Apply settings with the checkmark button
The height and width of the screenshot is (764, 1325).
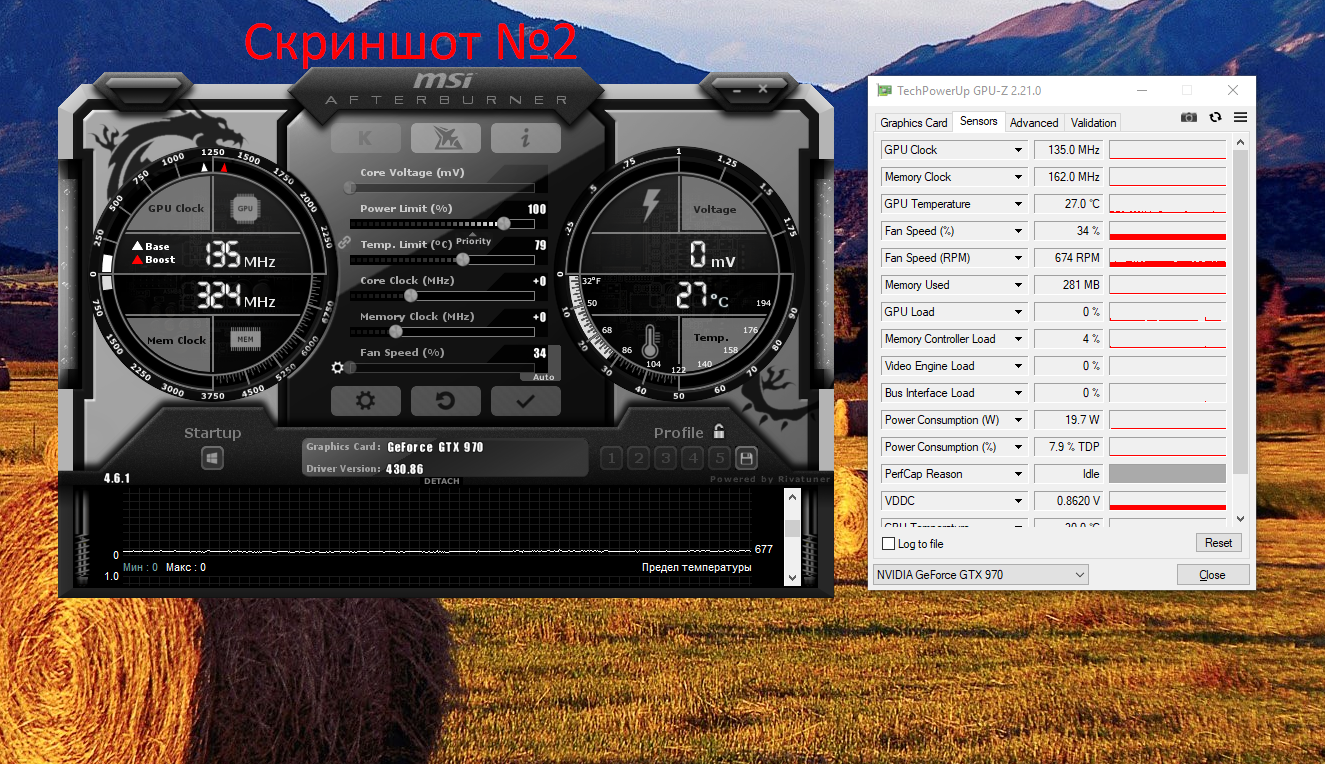pos(526,401)
